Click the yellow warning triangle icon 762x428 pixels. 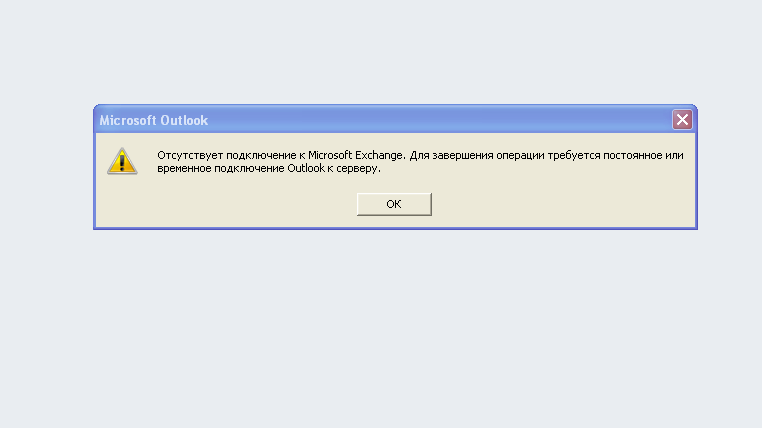(122, 161)
